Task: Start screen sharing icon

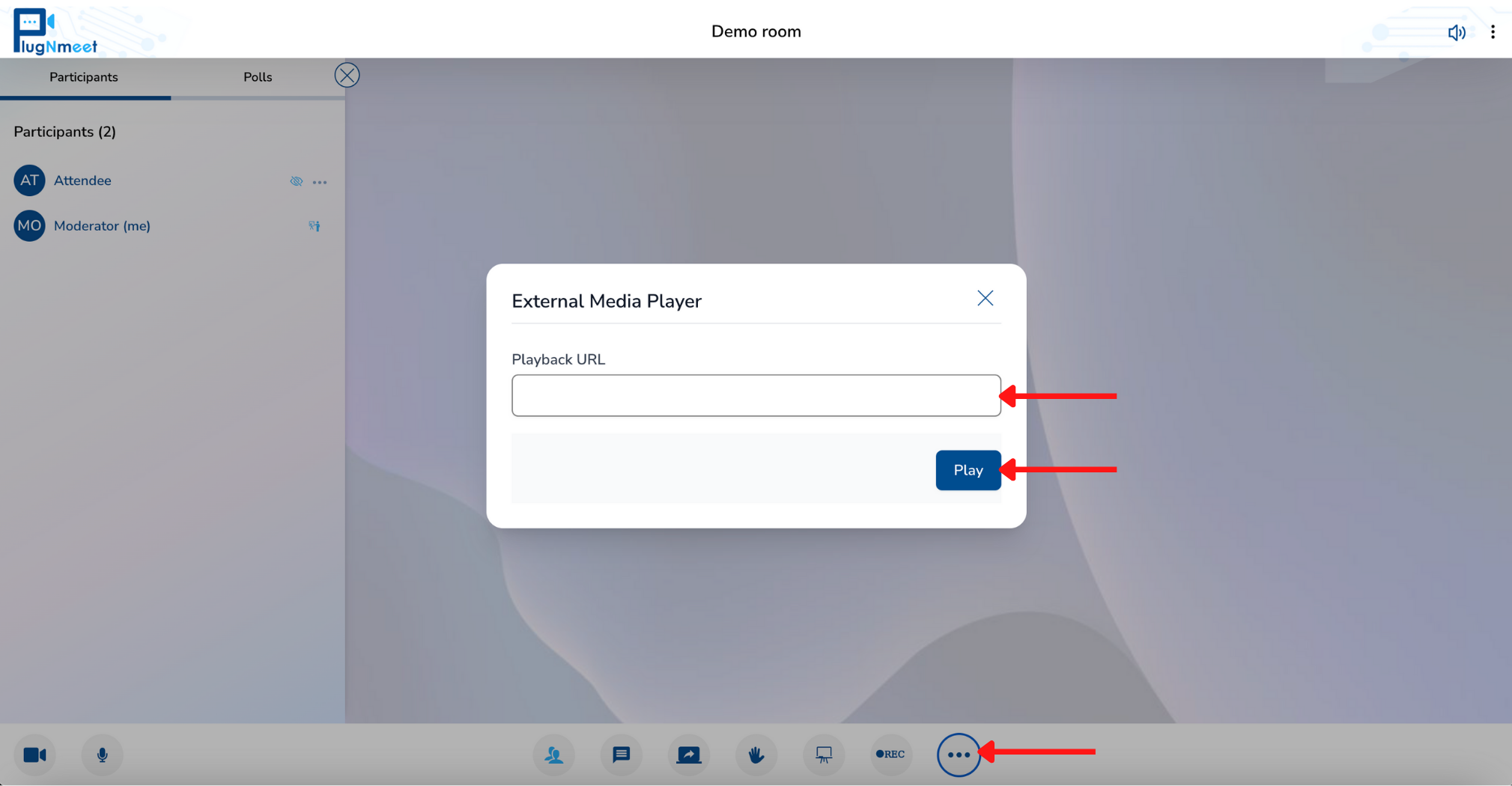Action: [689, 755]
